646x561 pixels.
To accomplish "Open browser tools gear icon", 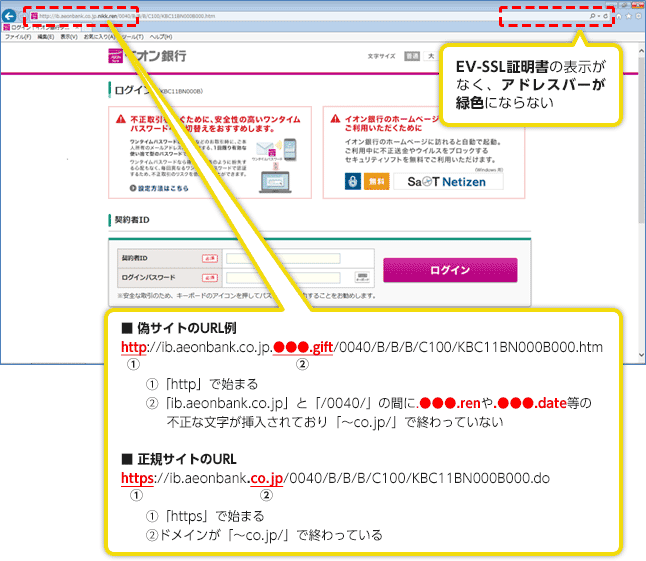I will point(639,16).
